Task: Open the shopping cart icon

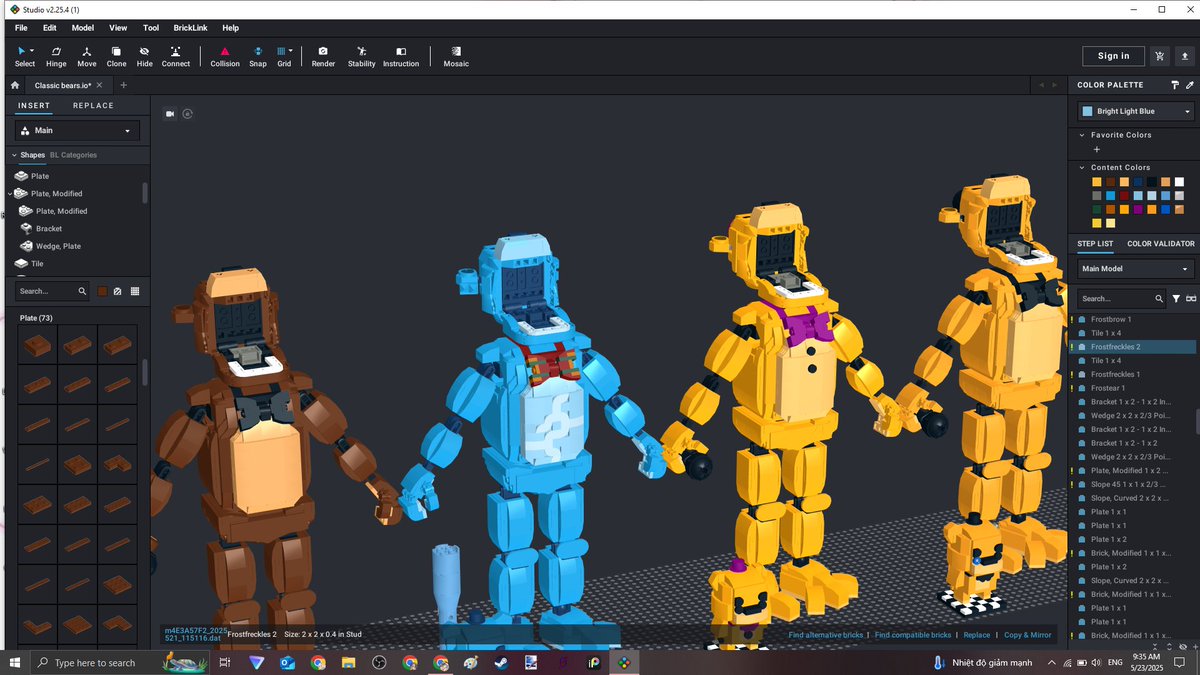Action: 1160,56
